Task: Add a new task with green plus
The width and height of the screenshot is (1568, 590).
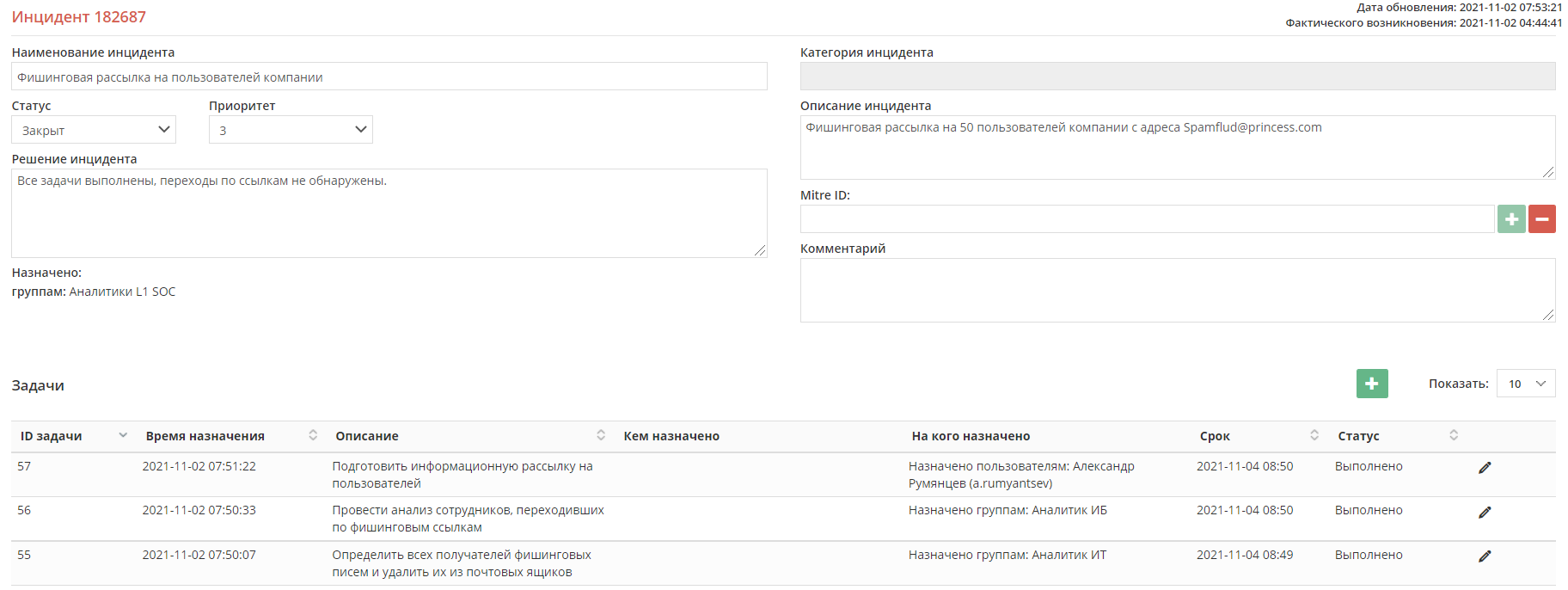Action: pyautogui.click(x=1372, y=384)
